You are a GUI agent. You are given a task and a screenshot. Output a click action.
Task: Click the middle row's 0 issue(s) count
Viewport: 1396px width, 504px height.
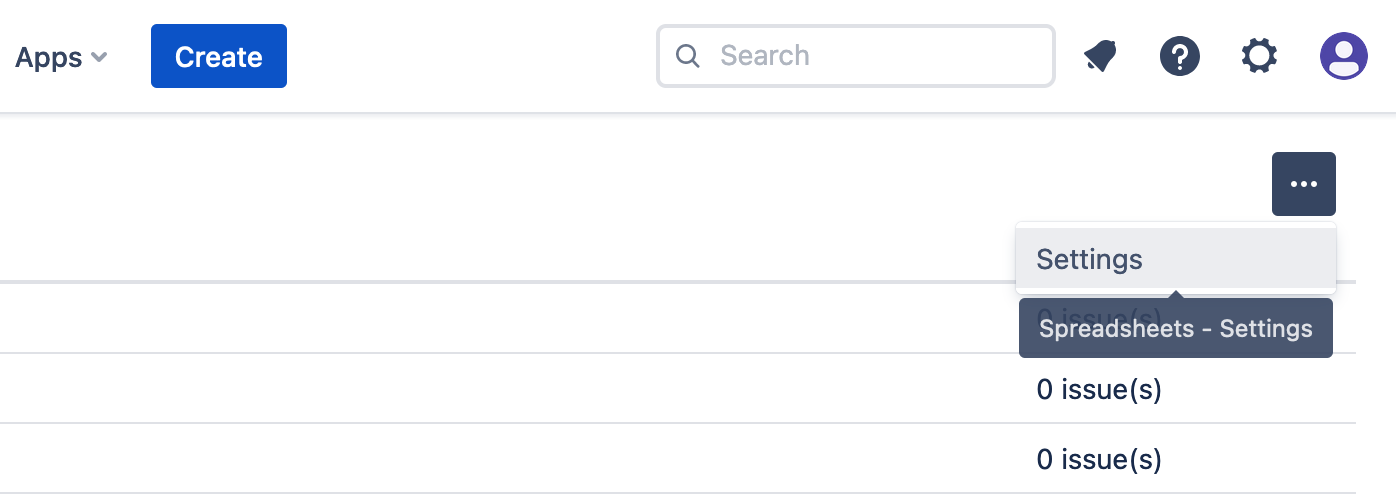[x=1099, y=389]
